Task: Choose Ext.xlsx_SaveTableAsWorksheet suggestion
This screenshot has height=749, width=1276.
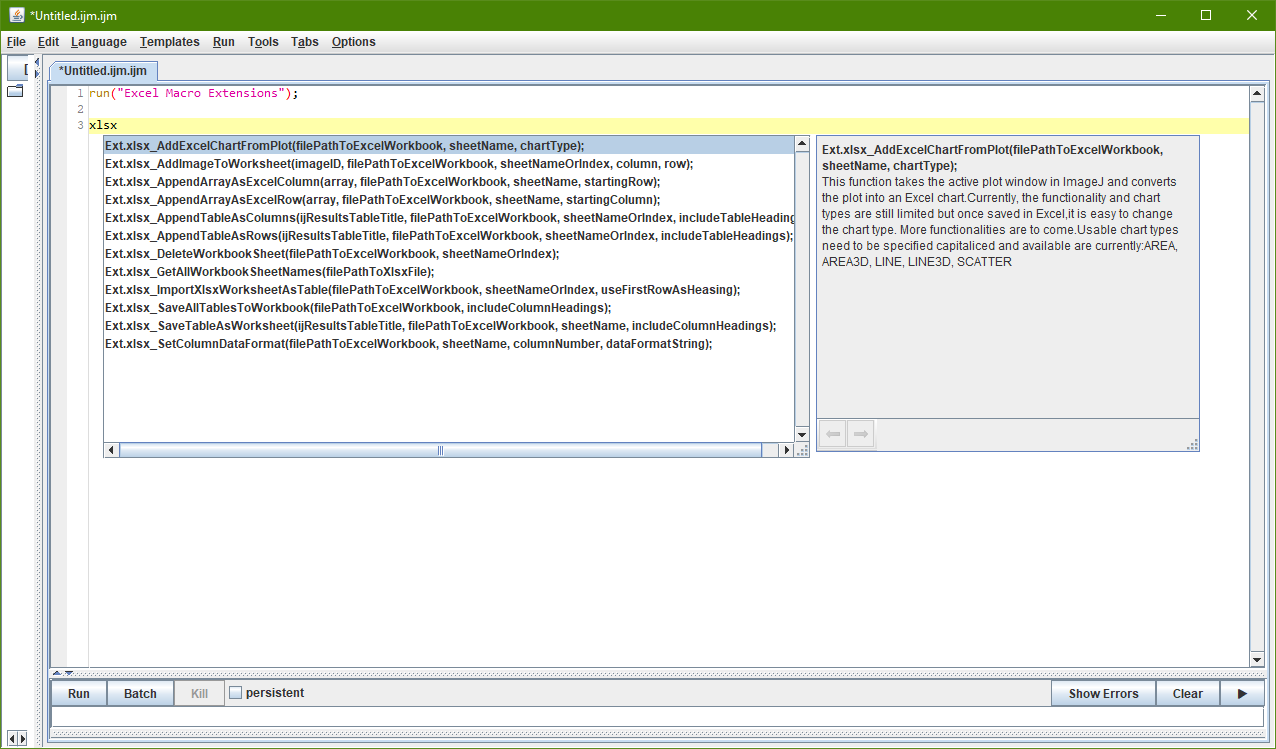Action: click(x=449, y=325)
